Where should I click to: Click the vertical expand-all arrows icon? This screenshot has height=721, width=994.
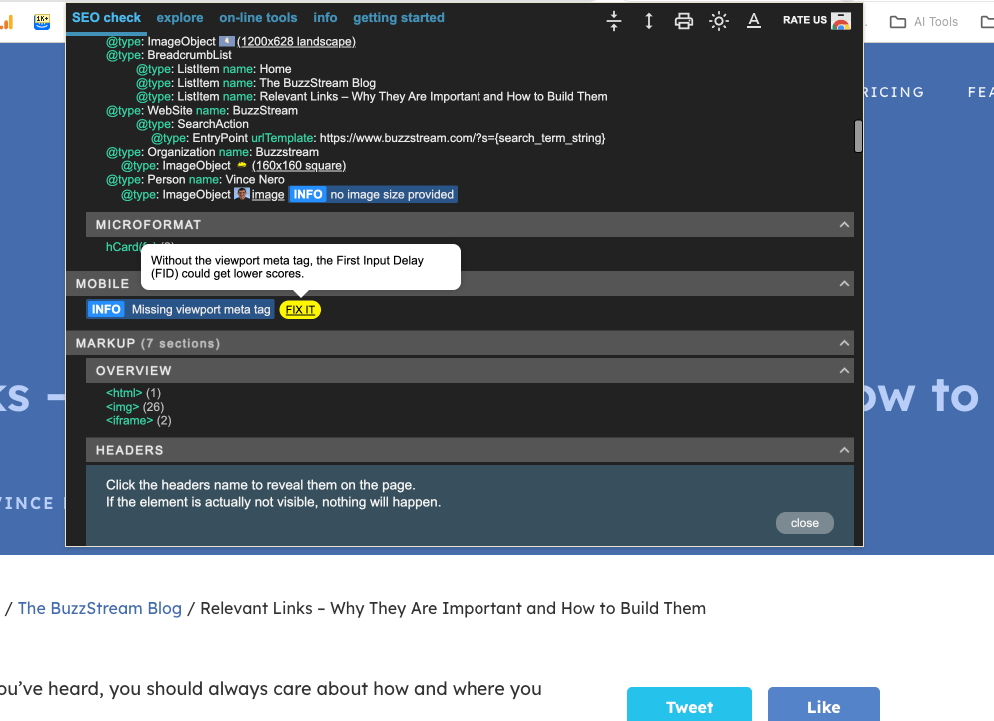pos(648,20)
